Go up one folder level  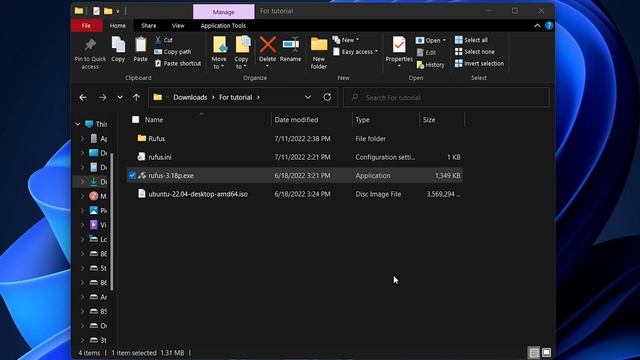136,98
